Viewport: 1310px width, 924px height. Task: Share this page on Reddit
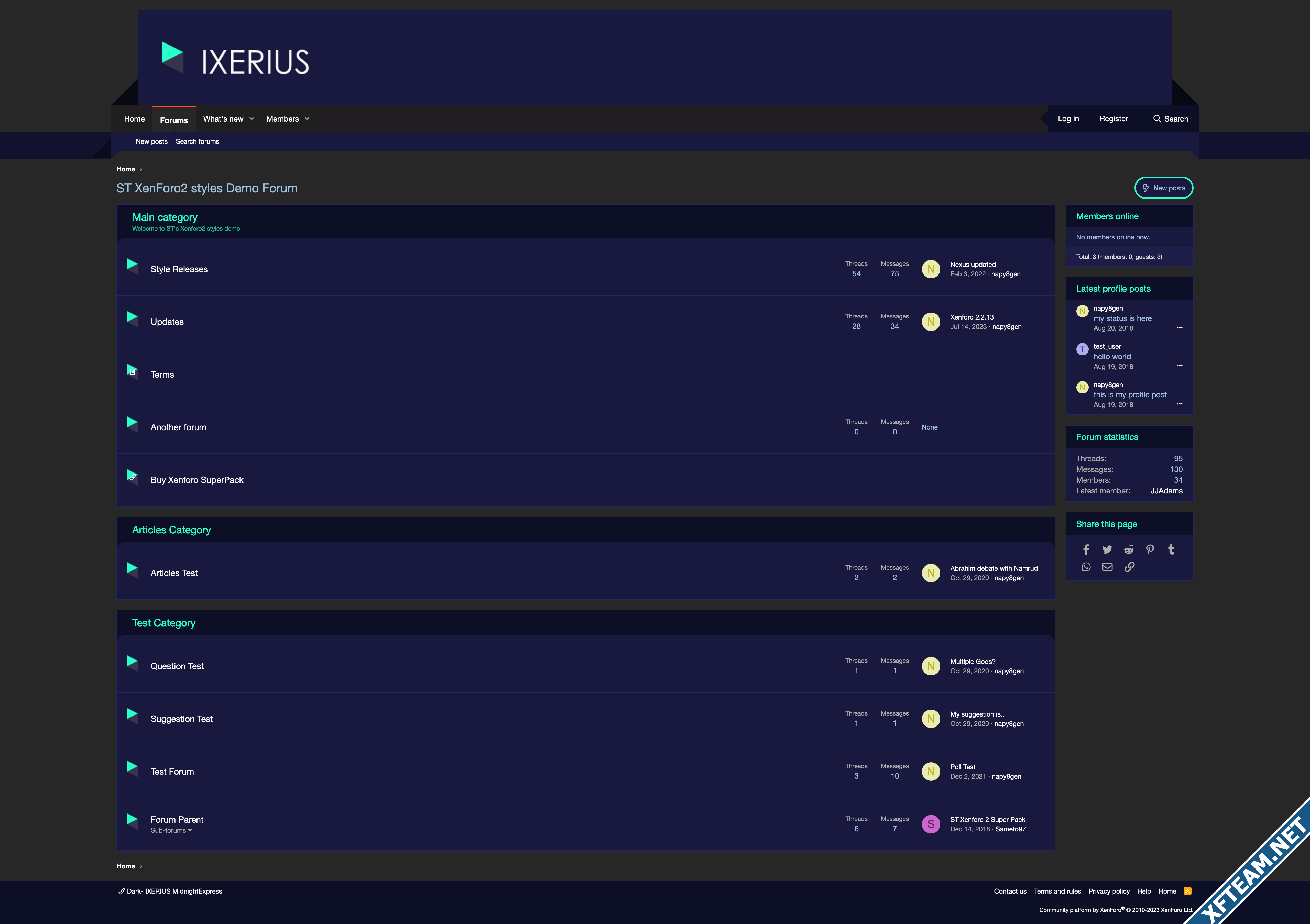point(1129,549)
